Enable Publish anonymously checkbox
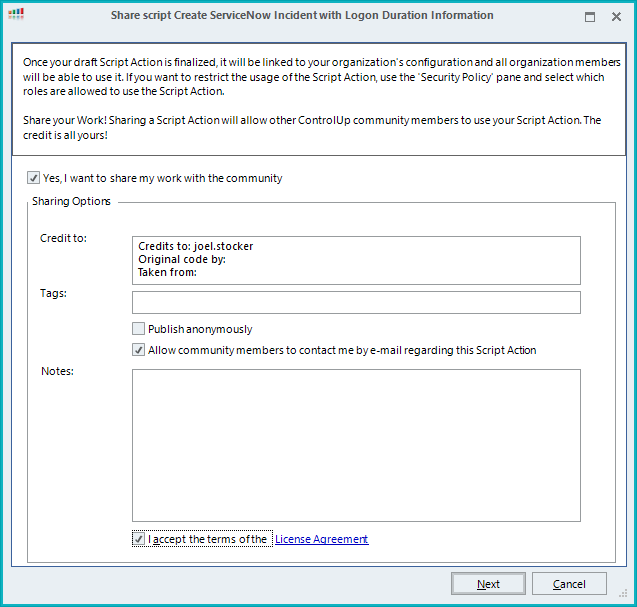Image resolution: width=637 pixels, height=607 pixels. (139, 329)
